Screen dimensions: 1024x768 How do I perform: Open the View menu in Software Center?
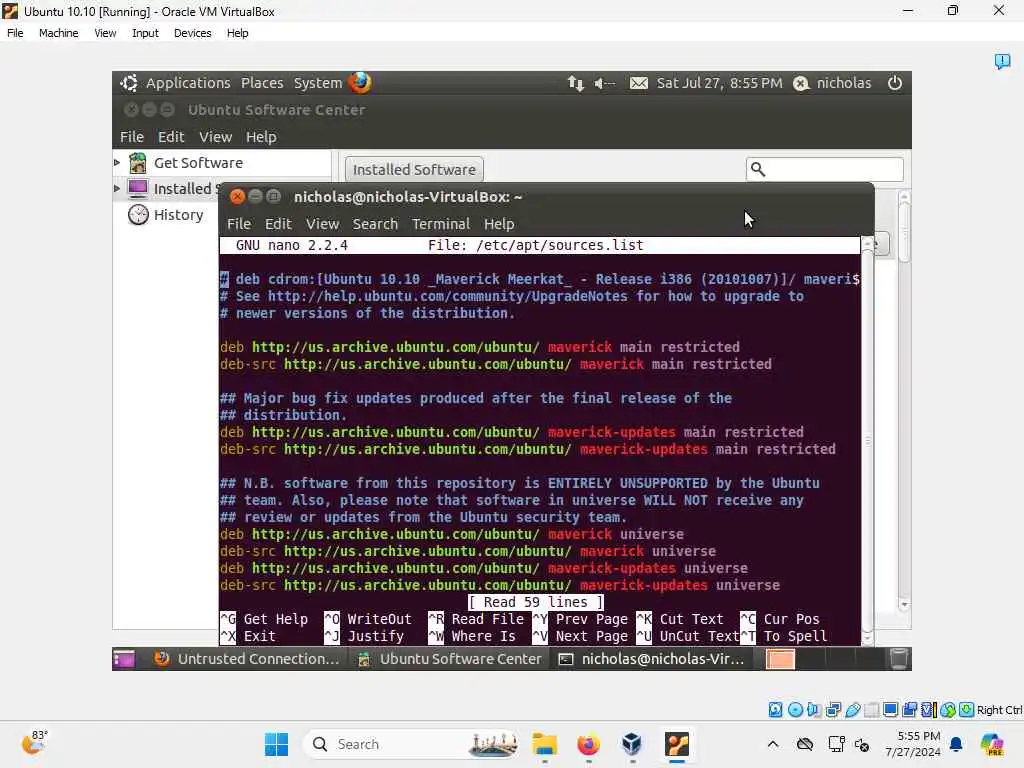216,136
